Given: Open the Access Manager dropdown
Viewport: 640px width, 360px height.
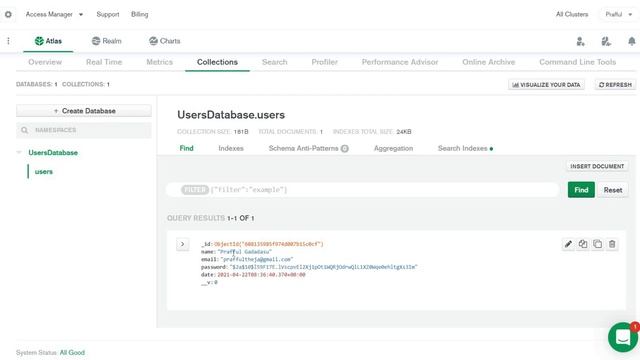Looking at the screenshot, I should tap(54, 14).
